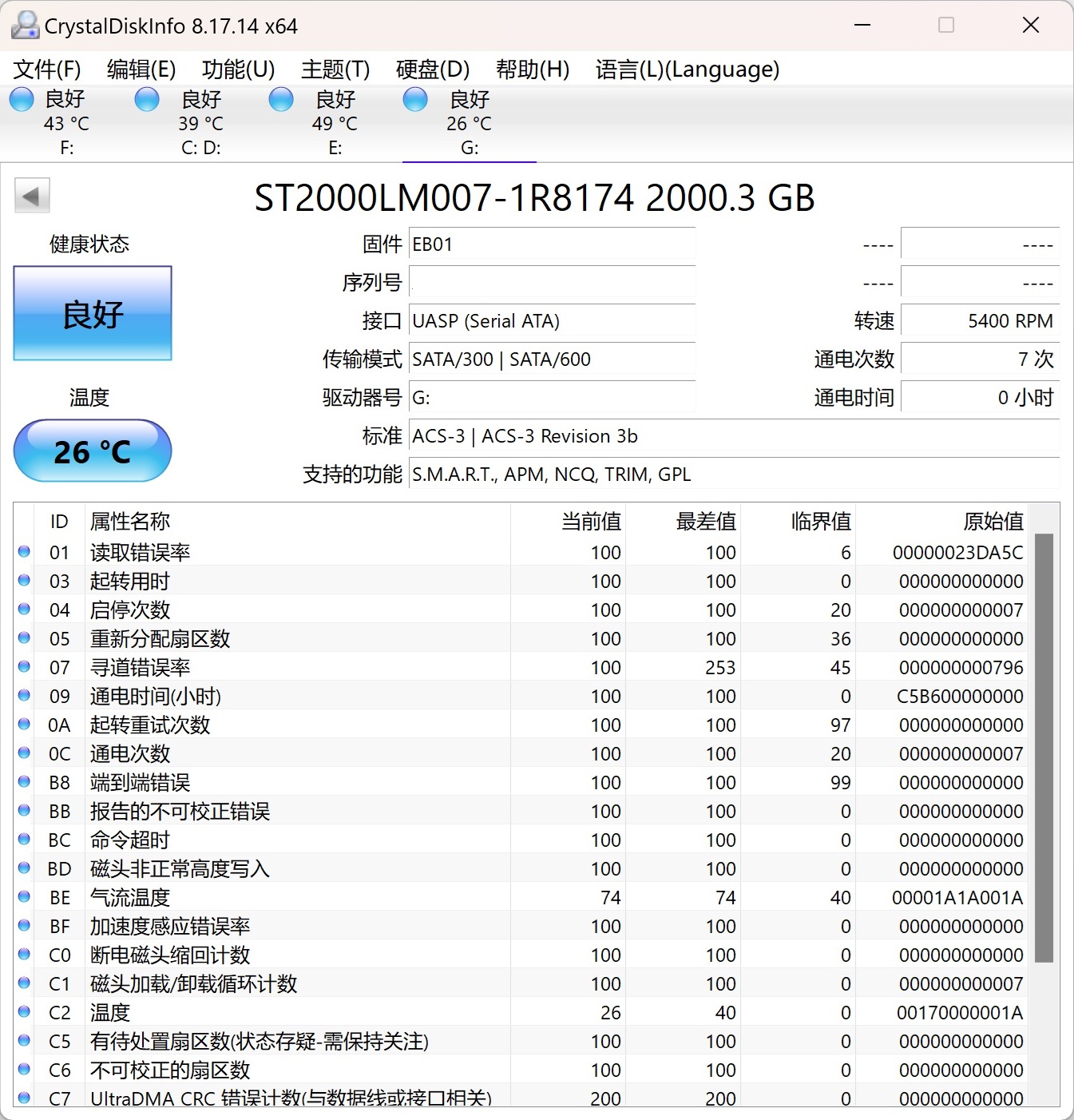Click the status dot for B8 端到端错误
Image resolution: width=1074 pixels, height=1120 pixels.
tap(24, 781)
